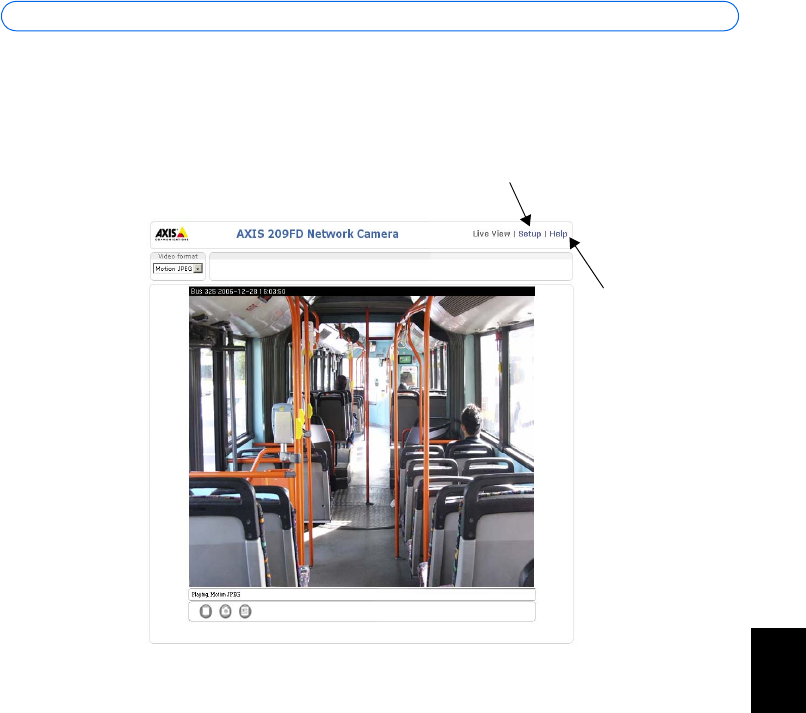Open the Setup link

pyautogui.click(x=529, y=234)
